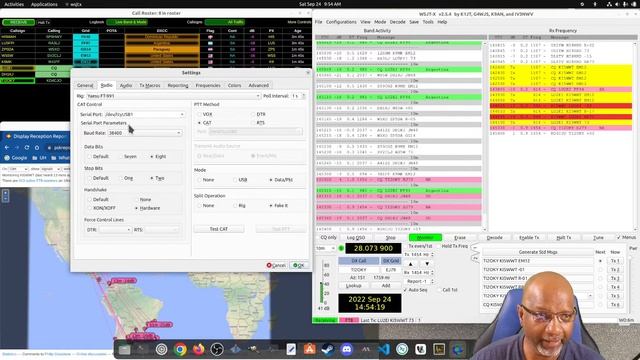Open Discord from the dock
The height and width of the screenshot is (360, 640).
click(x=347, y=349)
